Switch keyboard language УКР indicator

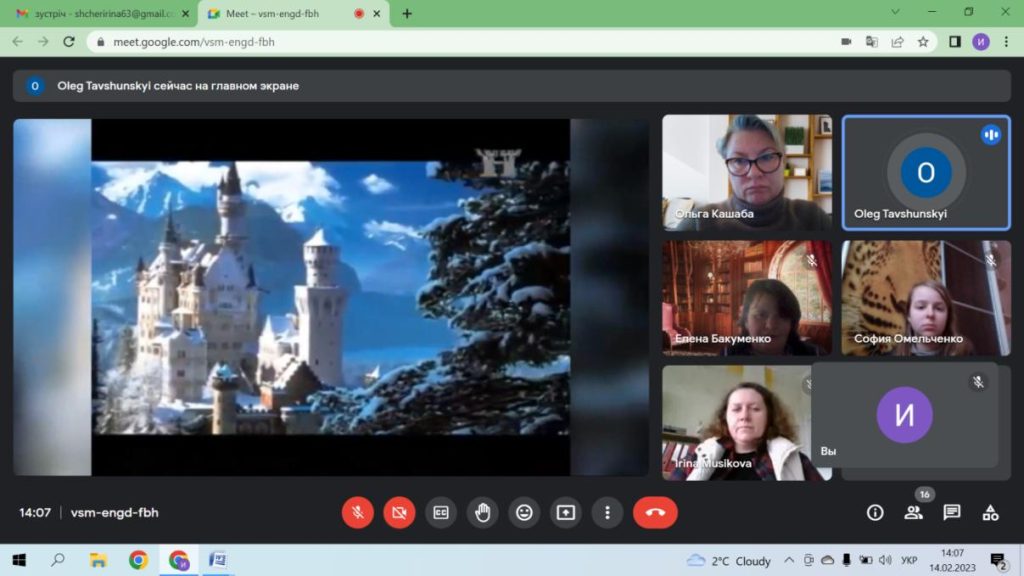[x=909, y=560]
